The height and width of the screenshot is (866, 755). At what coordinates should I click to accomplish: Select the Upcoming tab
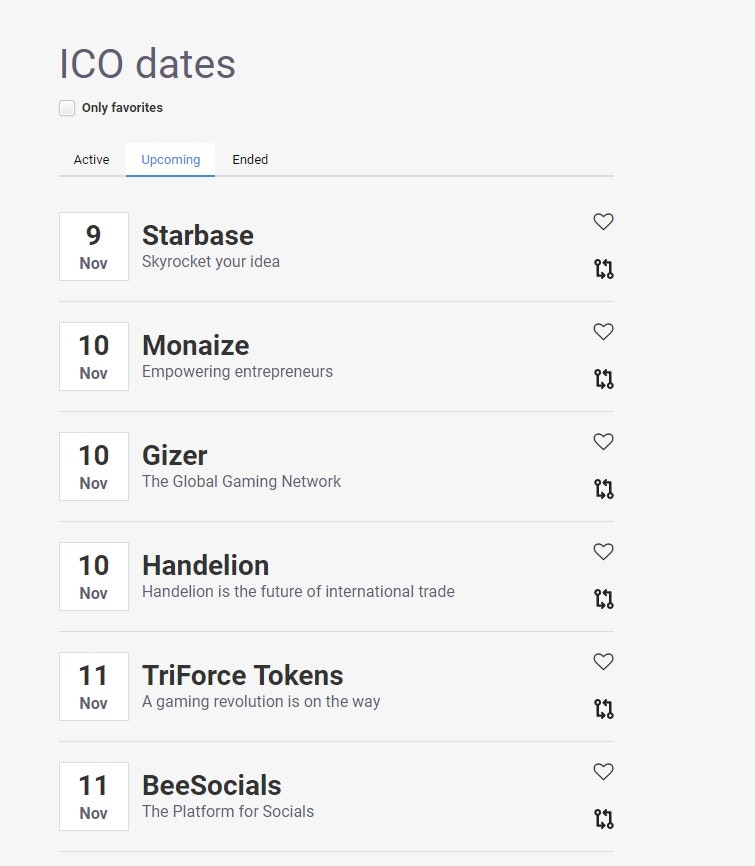coord(170,160)
